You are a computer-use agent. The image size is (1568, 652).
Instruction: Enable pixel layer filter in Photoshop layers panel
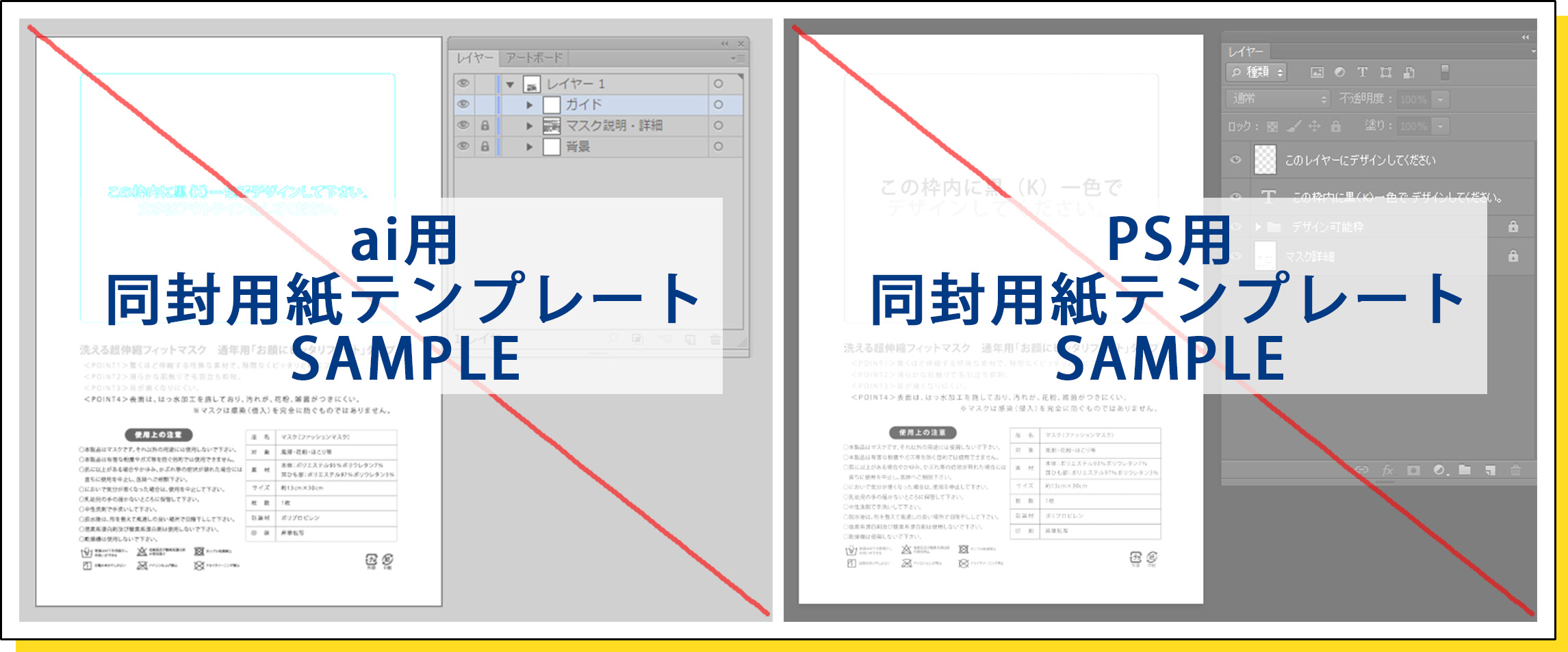click(x=1317, y=73)
